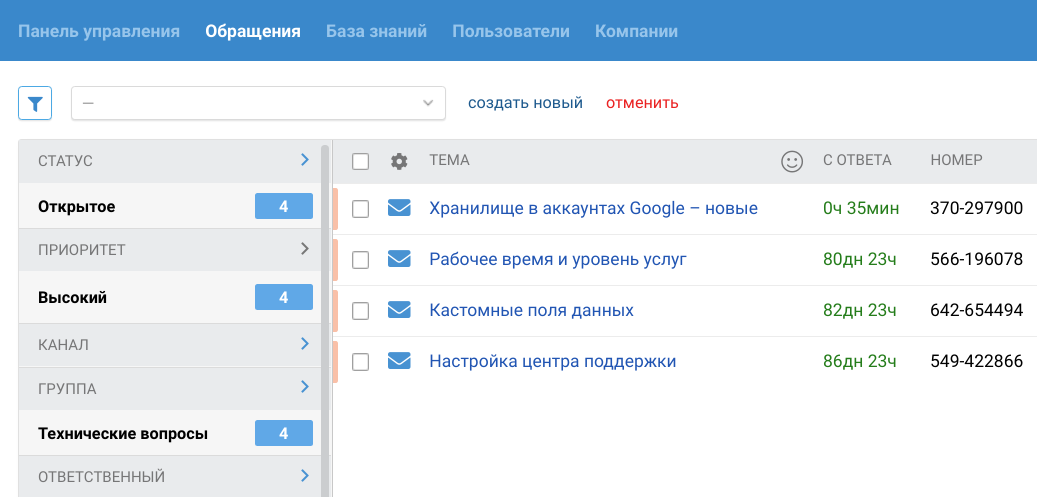This screenshot has height=497, width=1037.
Task: Click the 80дн 23ч response time
Action: [860, 259]
